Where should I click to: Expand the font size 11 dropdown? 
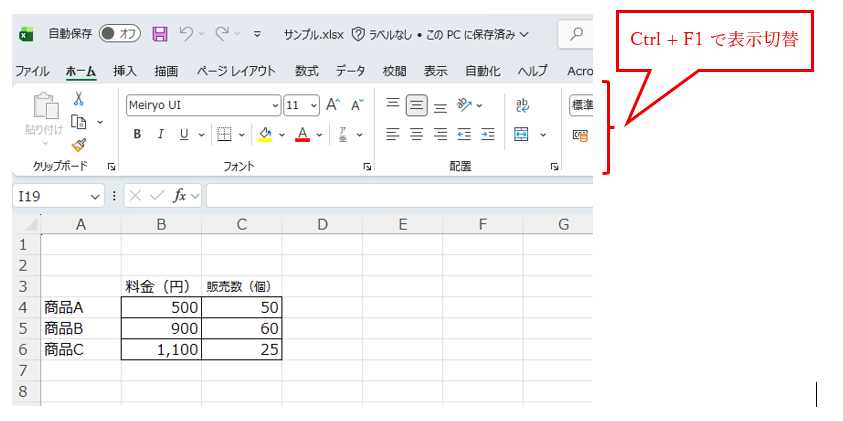(x=314, y=105)
